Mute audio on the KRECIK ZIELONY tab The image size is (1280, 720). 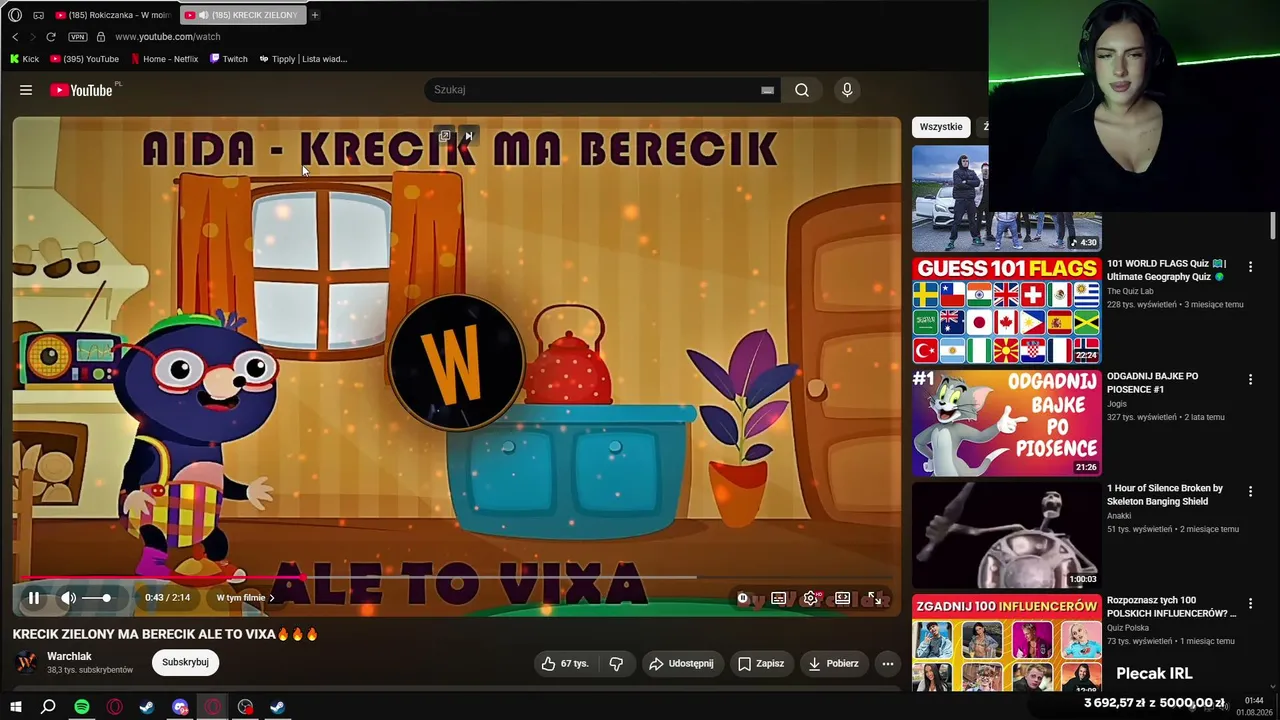(x=204, y=15)
